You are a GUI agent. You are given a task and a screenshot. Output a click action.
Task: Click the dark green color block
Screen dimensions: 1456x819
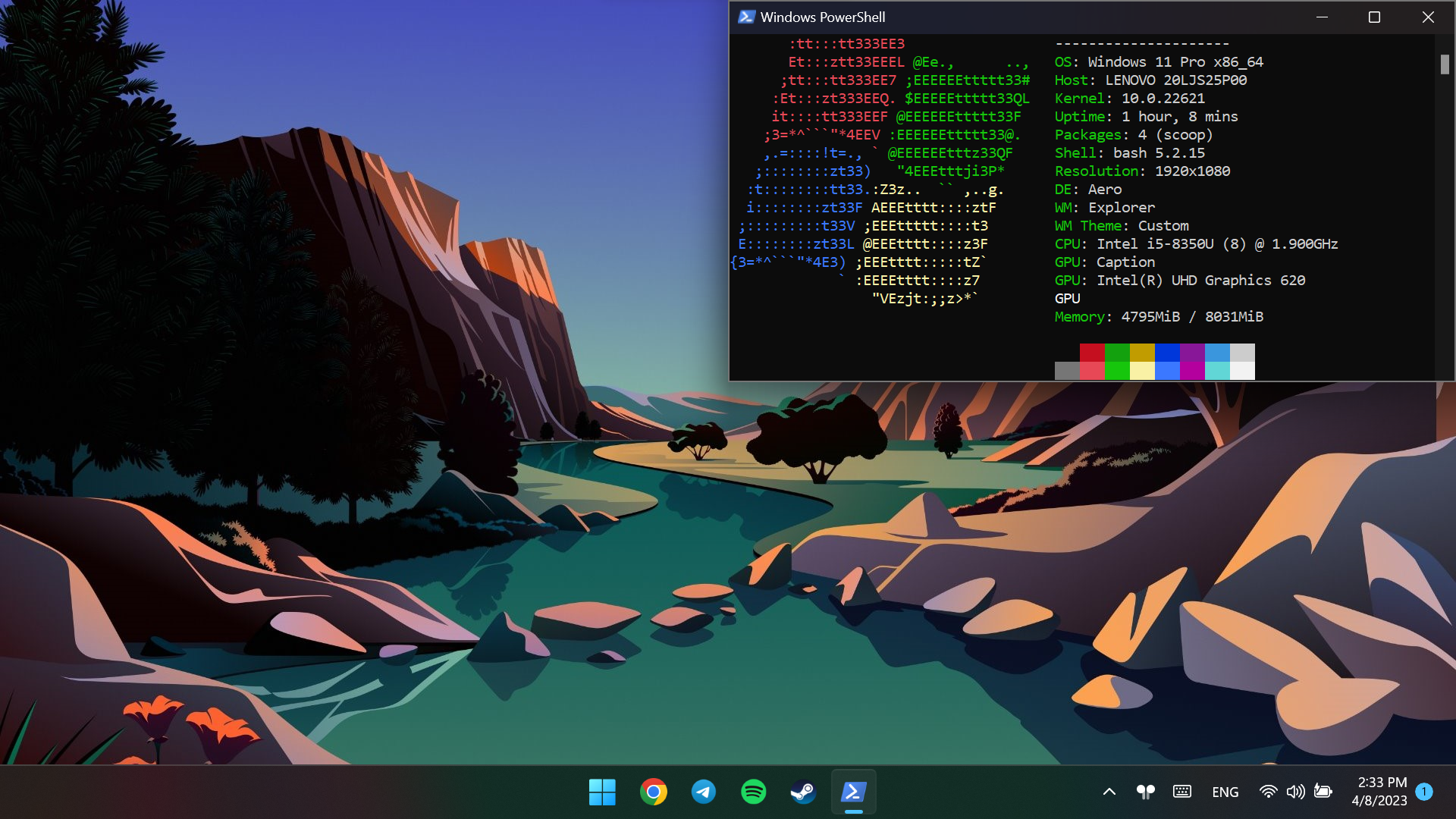(x=1117, y=353)
